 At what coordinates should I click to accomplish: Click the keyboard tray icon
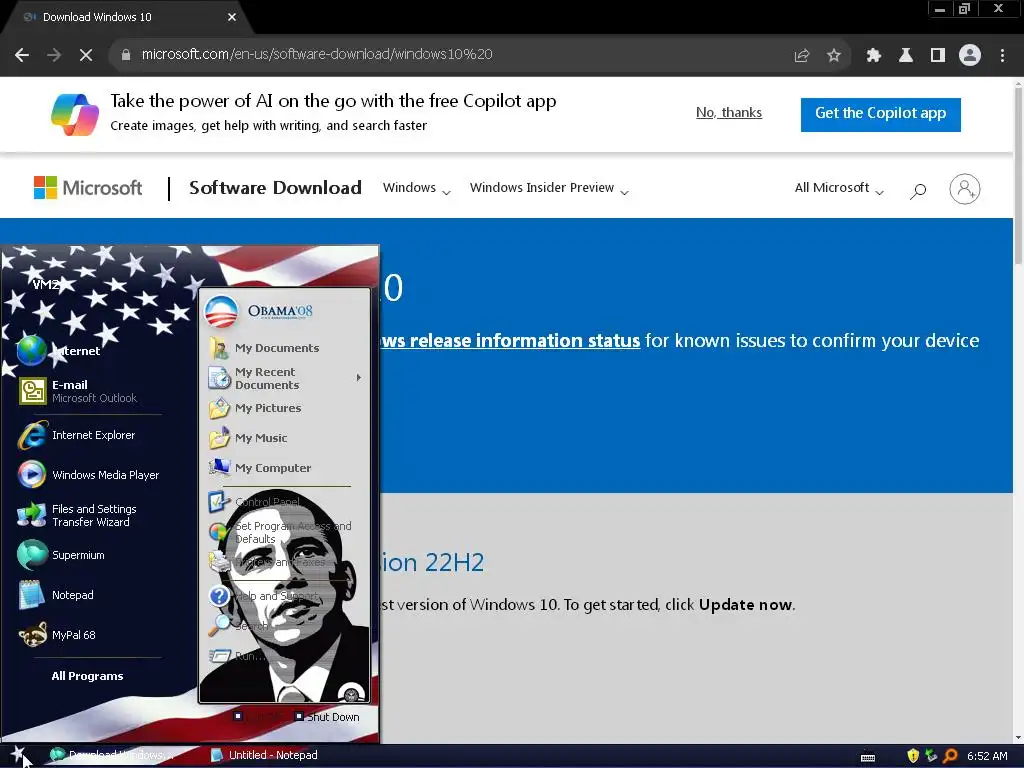[x=868, y=757]
